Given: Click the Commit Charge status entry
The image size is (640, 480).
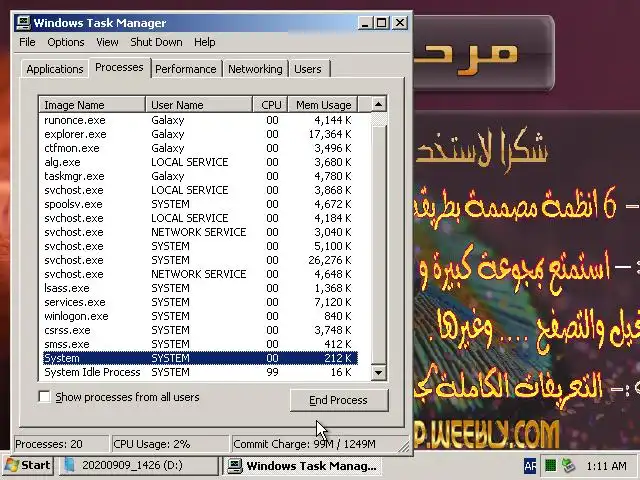Looking at the screenshot, I should [314, 444].
